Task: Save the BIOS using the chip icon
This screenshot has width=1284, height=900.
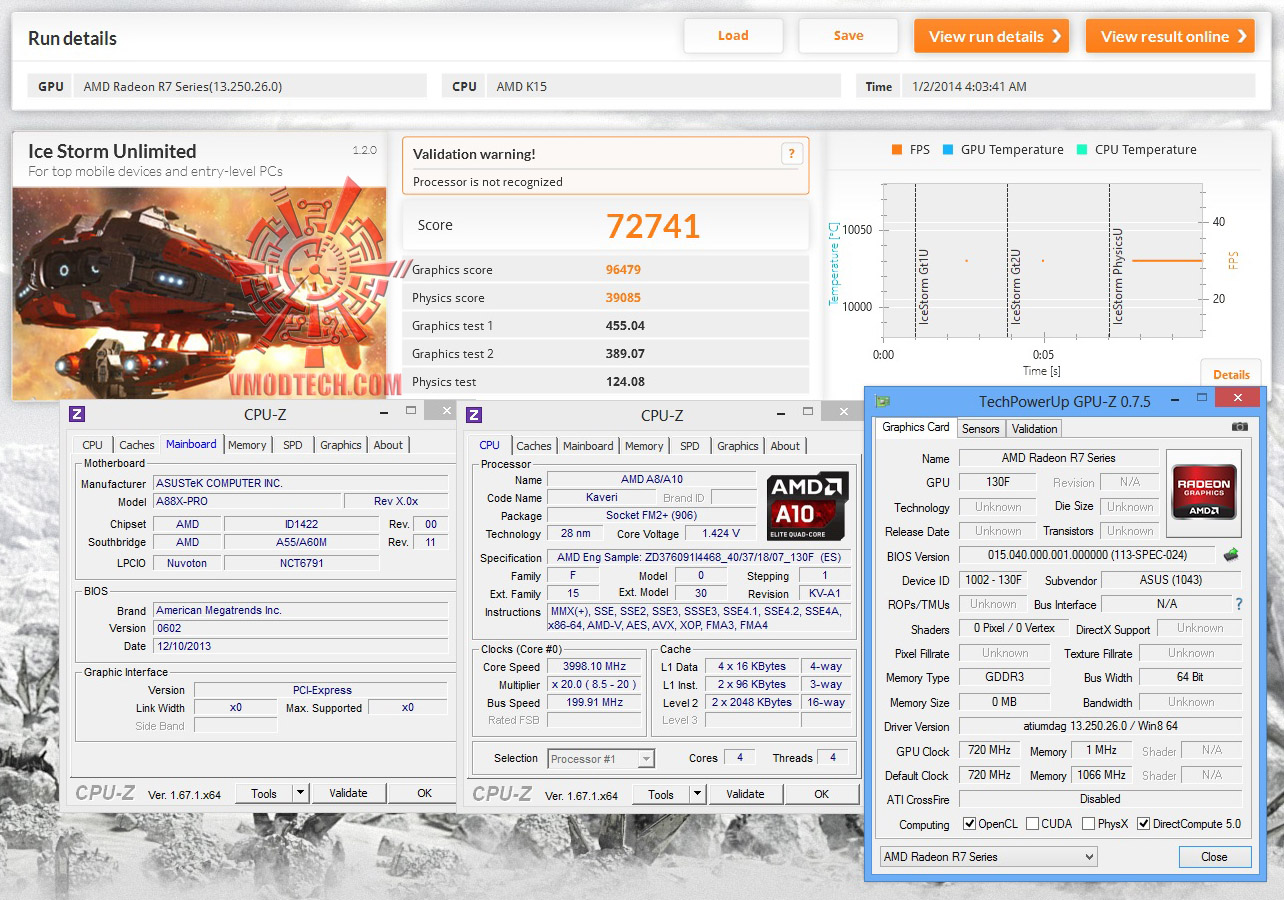Action: [x=1230, y=555]
